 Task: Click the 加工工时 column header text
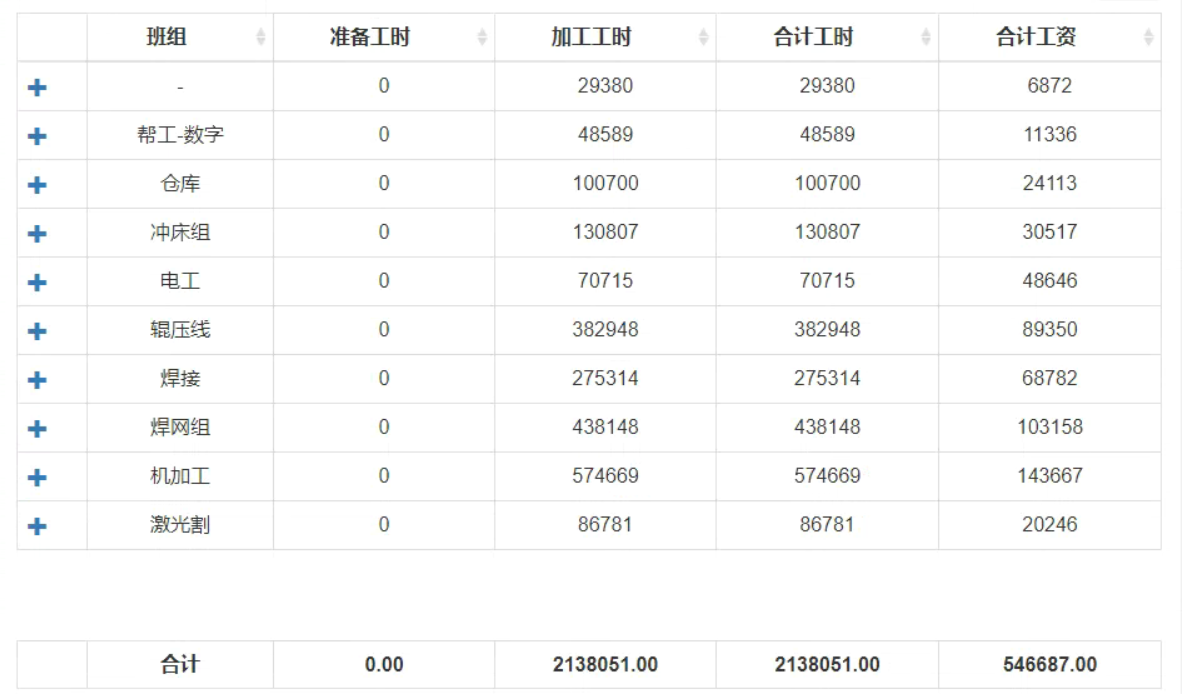click(x=591, y=38)
